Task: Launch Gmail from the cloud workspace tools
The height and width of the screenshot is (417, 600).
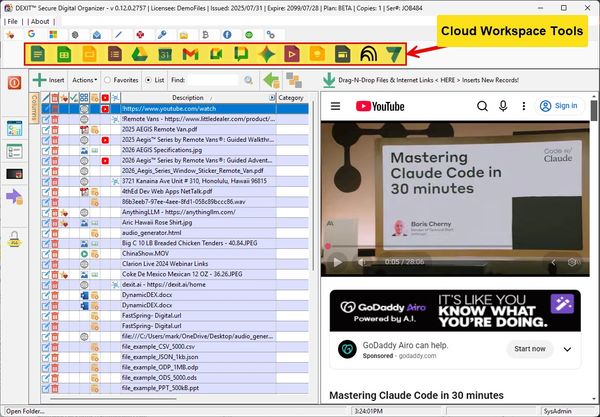Action: click(x=190, y=53)
